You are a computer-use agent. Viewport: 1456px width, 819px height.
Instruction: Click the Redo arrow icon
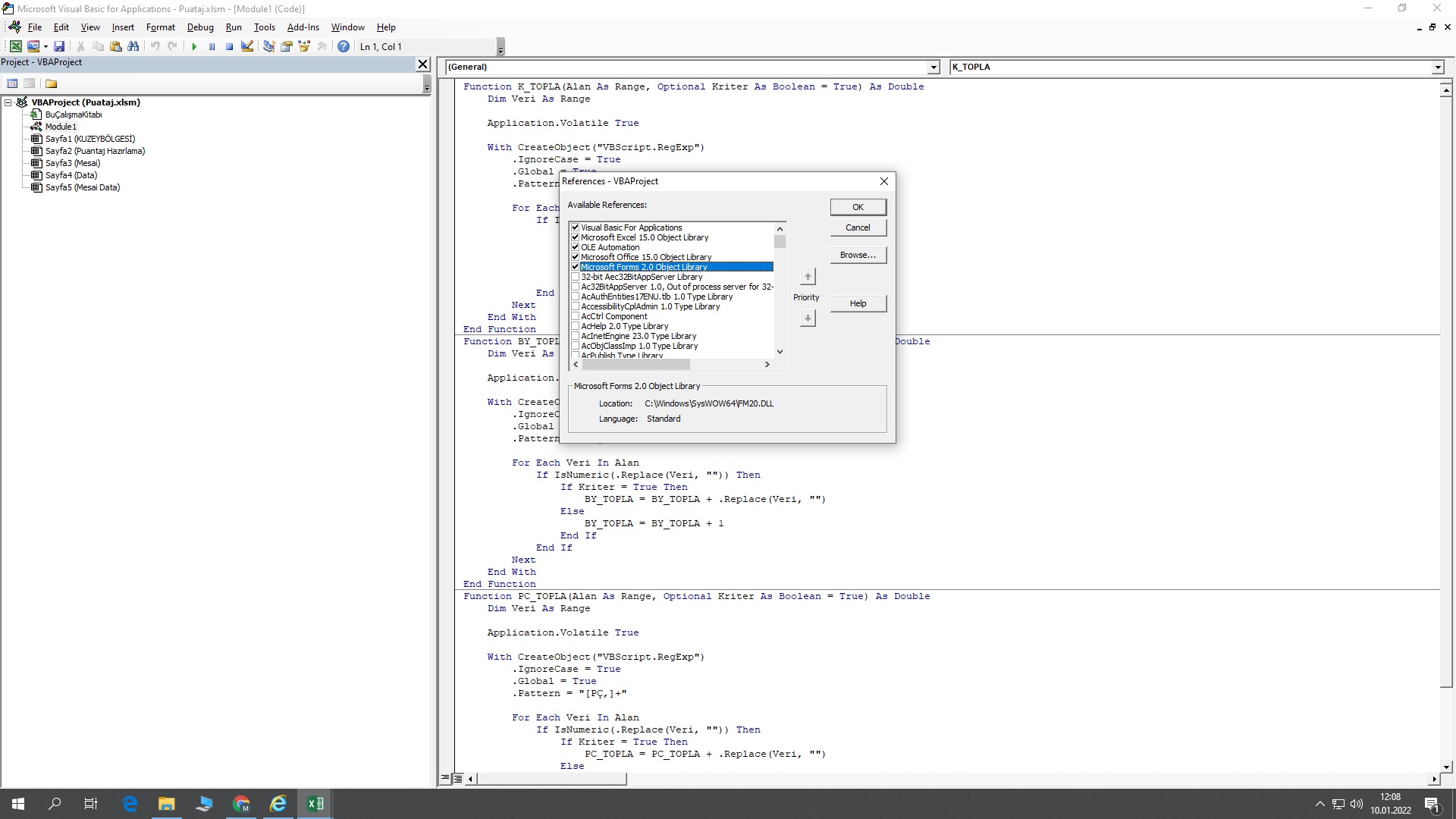click(173, 46)
